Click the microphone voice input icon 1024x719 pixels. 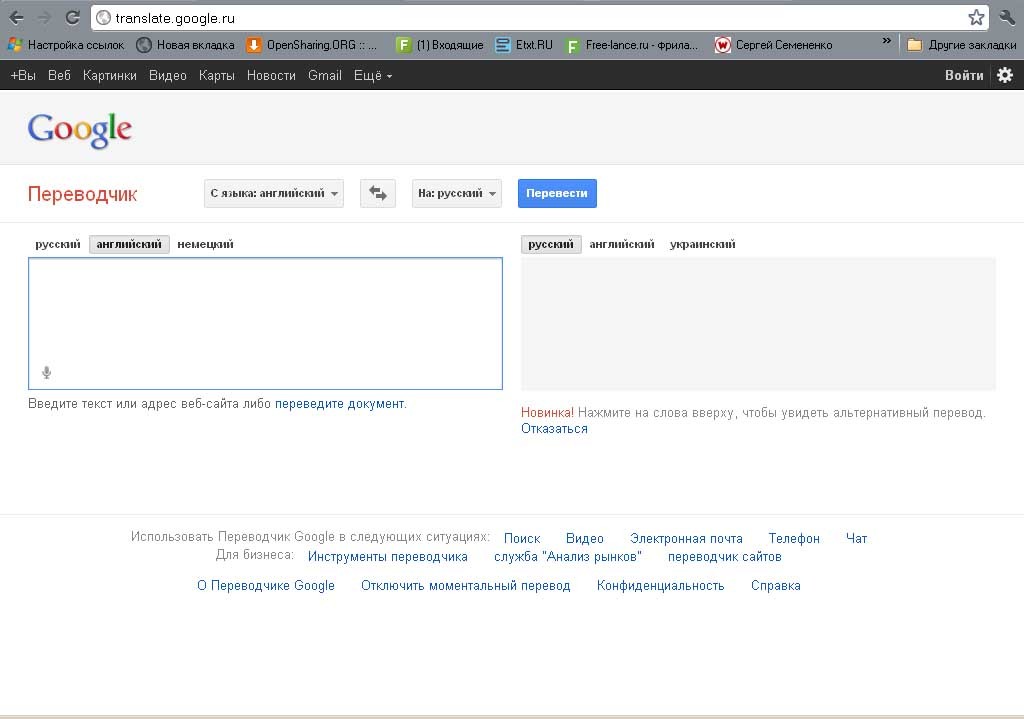coord(46,373)
